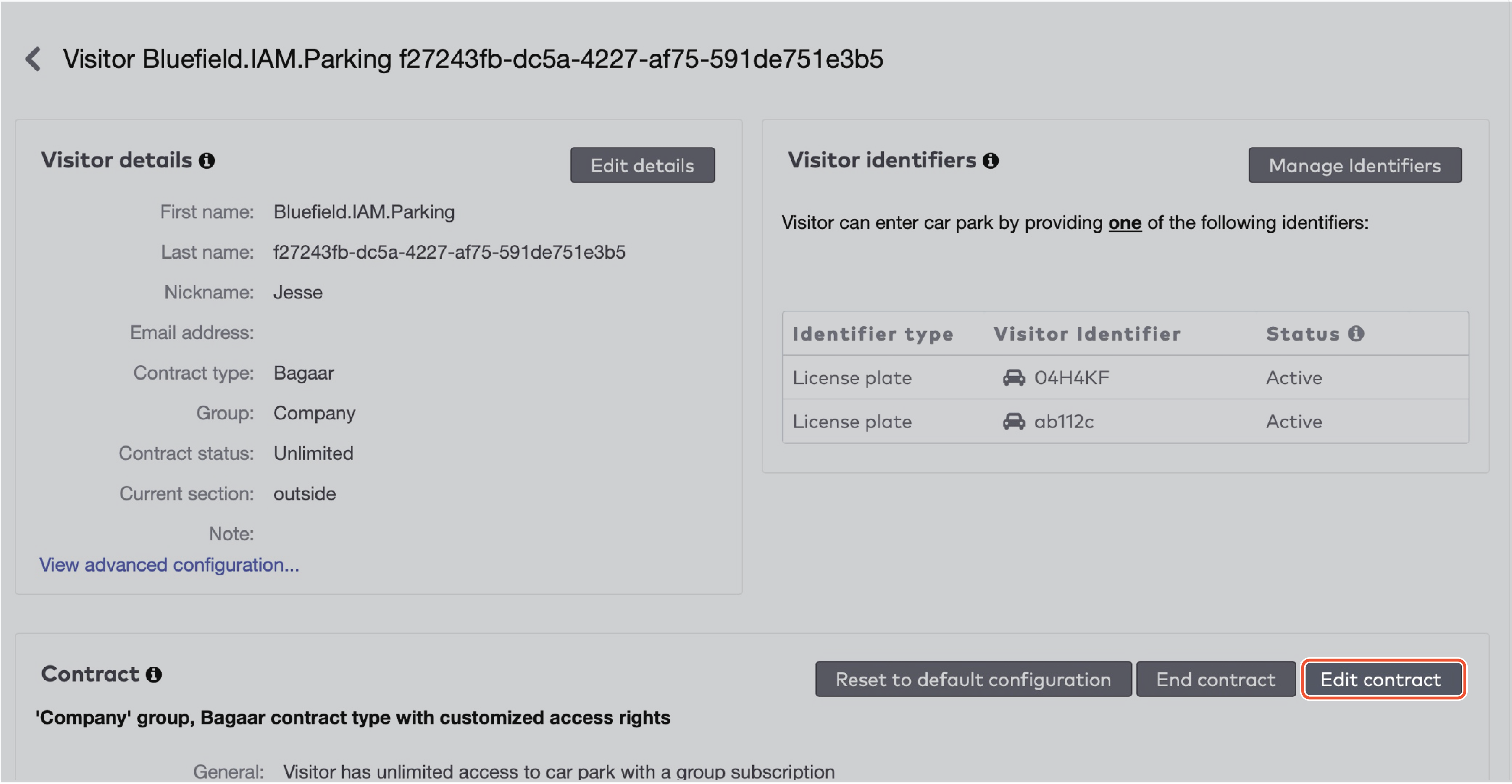1512x784 pixels.
Task: Expand View advanced configuration
Action: click(x=168, y=564)
